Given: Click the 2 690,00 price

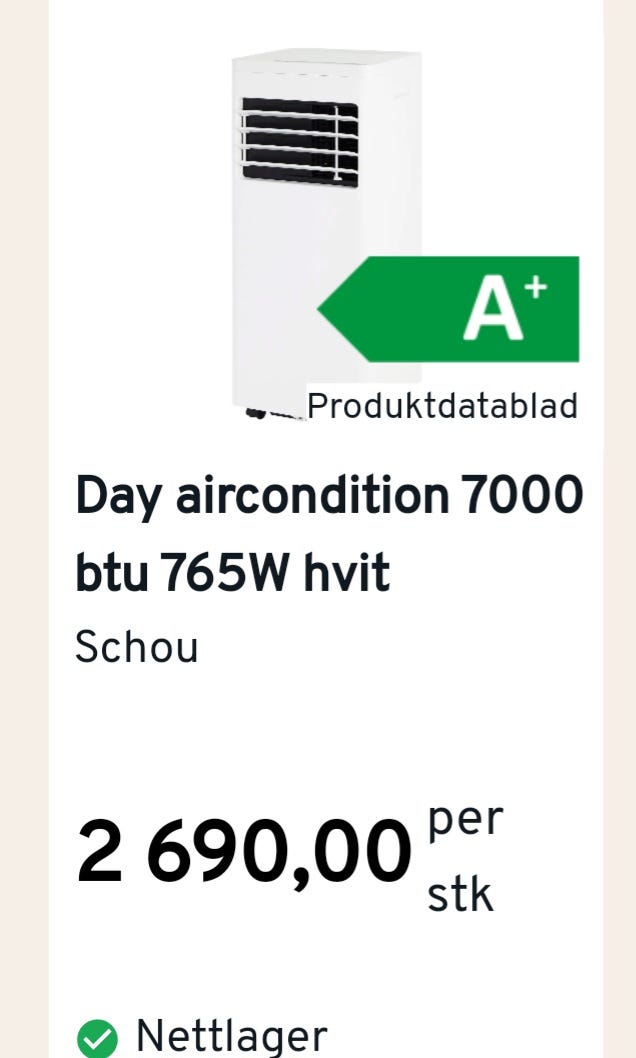Looking at the screenshot, I should (243, 853).
